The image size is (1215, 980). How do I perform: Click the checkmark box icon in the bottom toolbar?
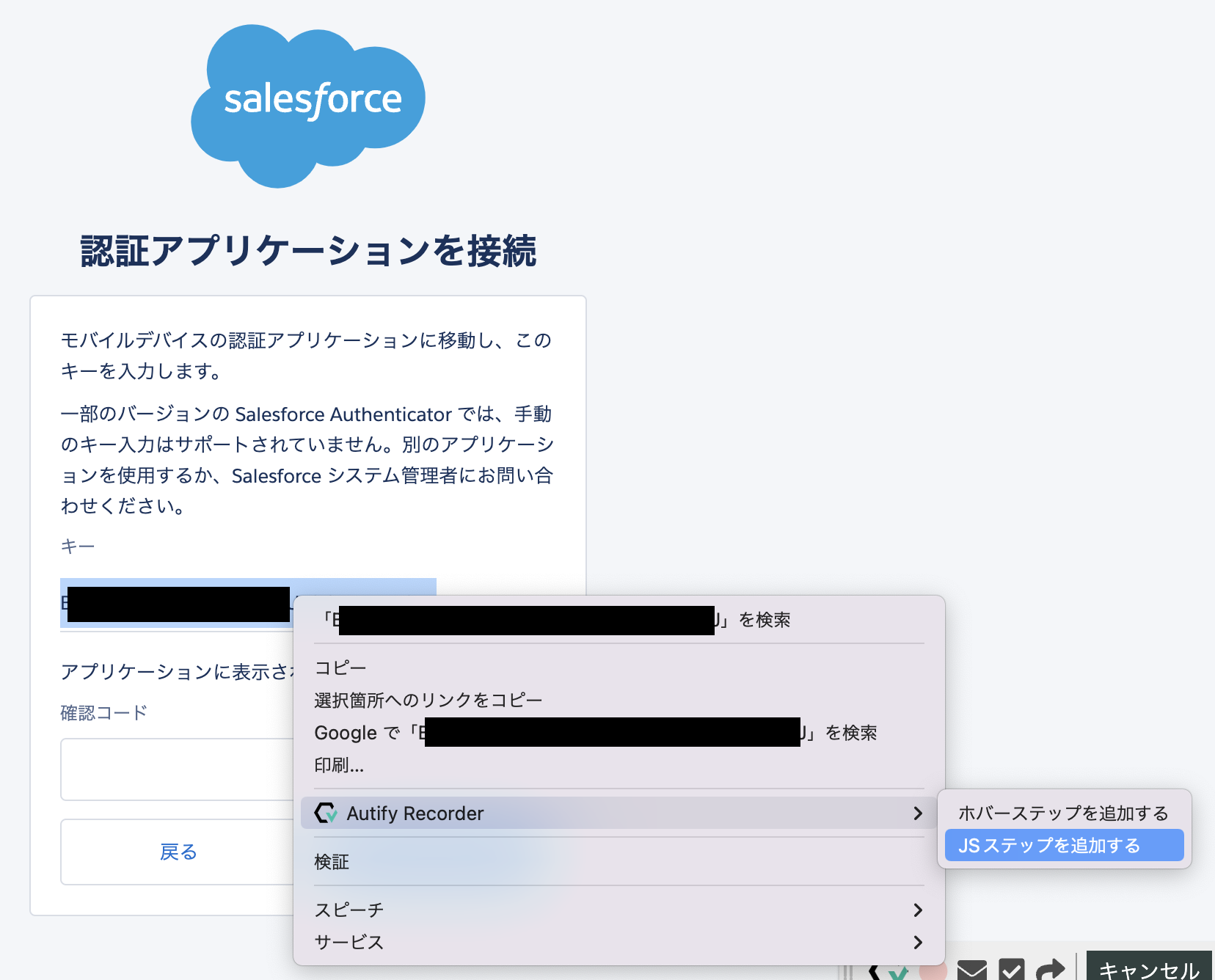coord(1013,970)
